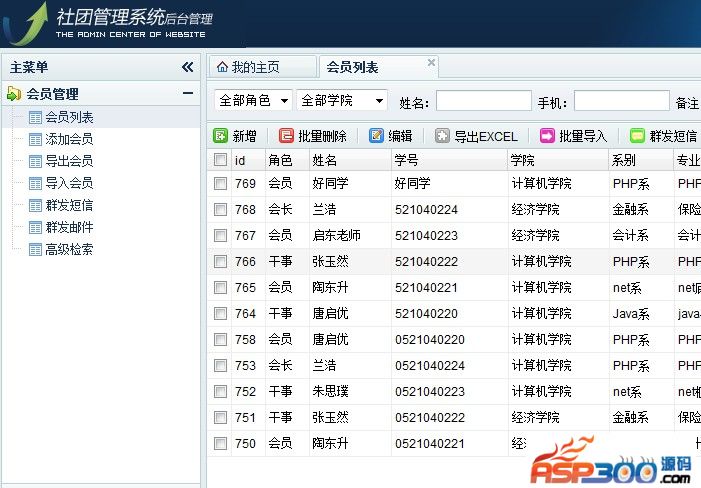The width and height of the screenshot is (701, 488).
Task: Open 添加会员 in the sidebar menu
Action: point(68,139)
